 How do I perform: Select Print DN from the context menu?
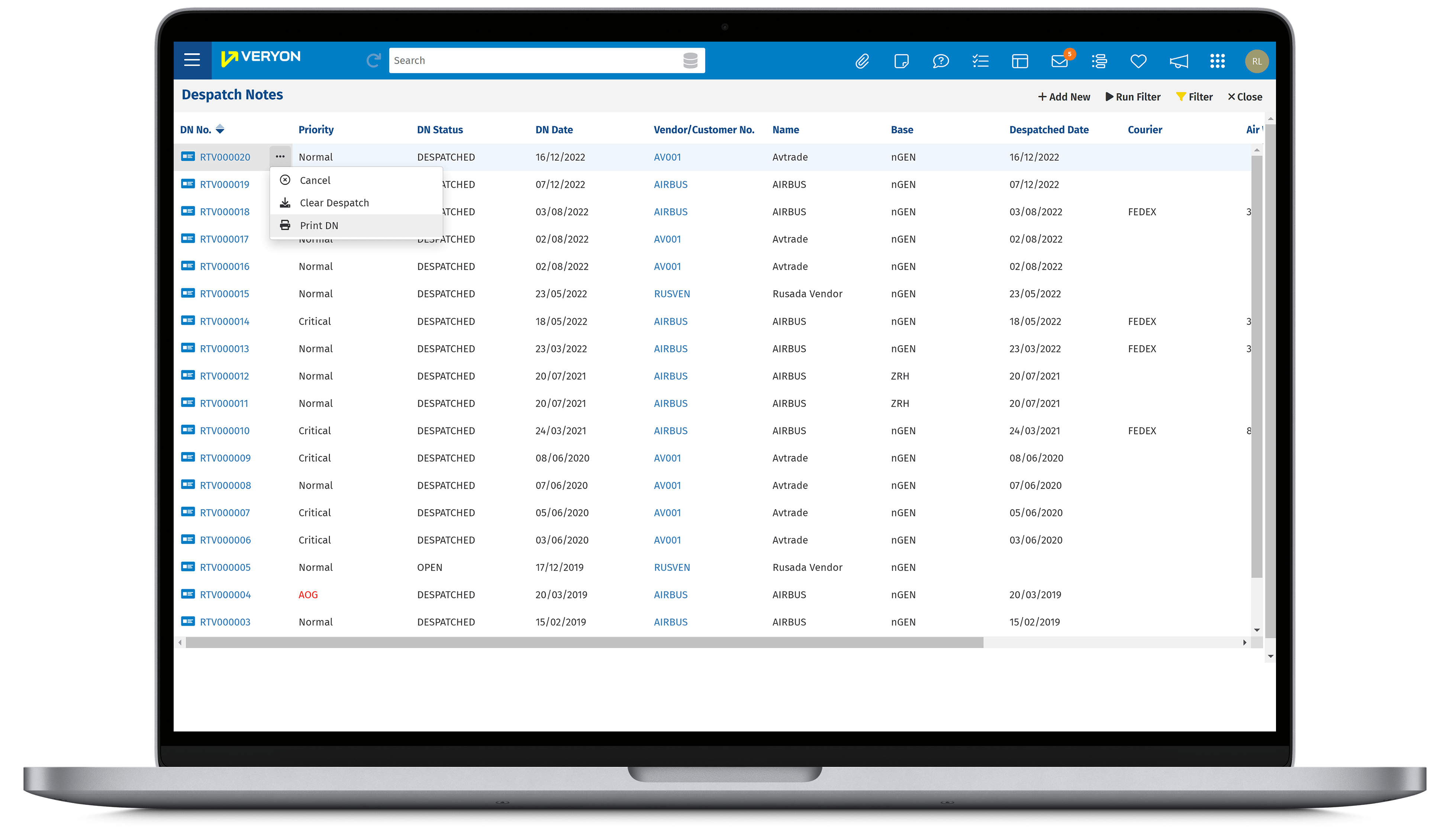pyautogui.click(x=319, y=225)
